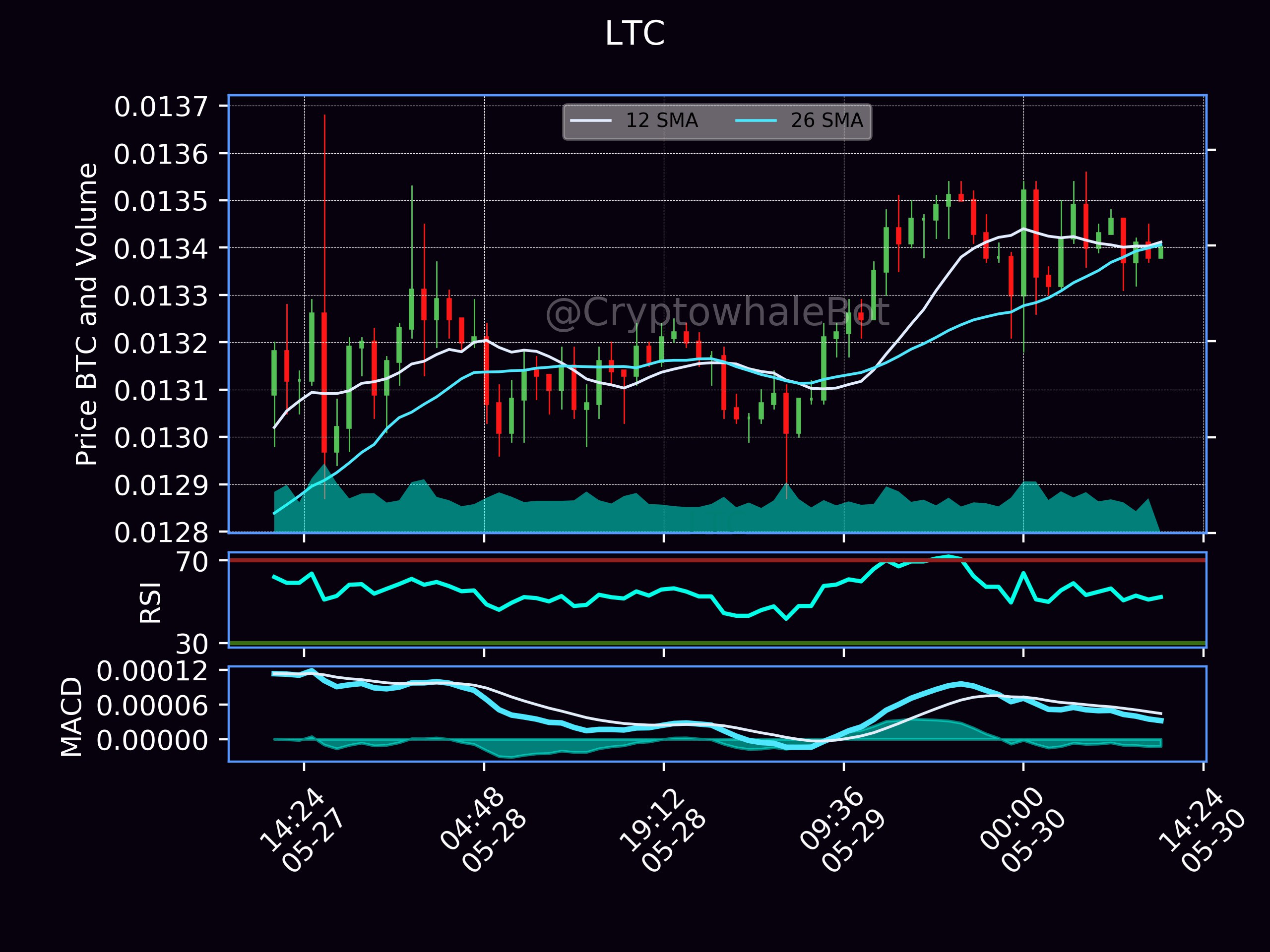Select the 26 SMA legend entry
This screenshot has height=952, width=1270.
coord(799,120)
